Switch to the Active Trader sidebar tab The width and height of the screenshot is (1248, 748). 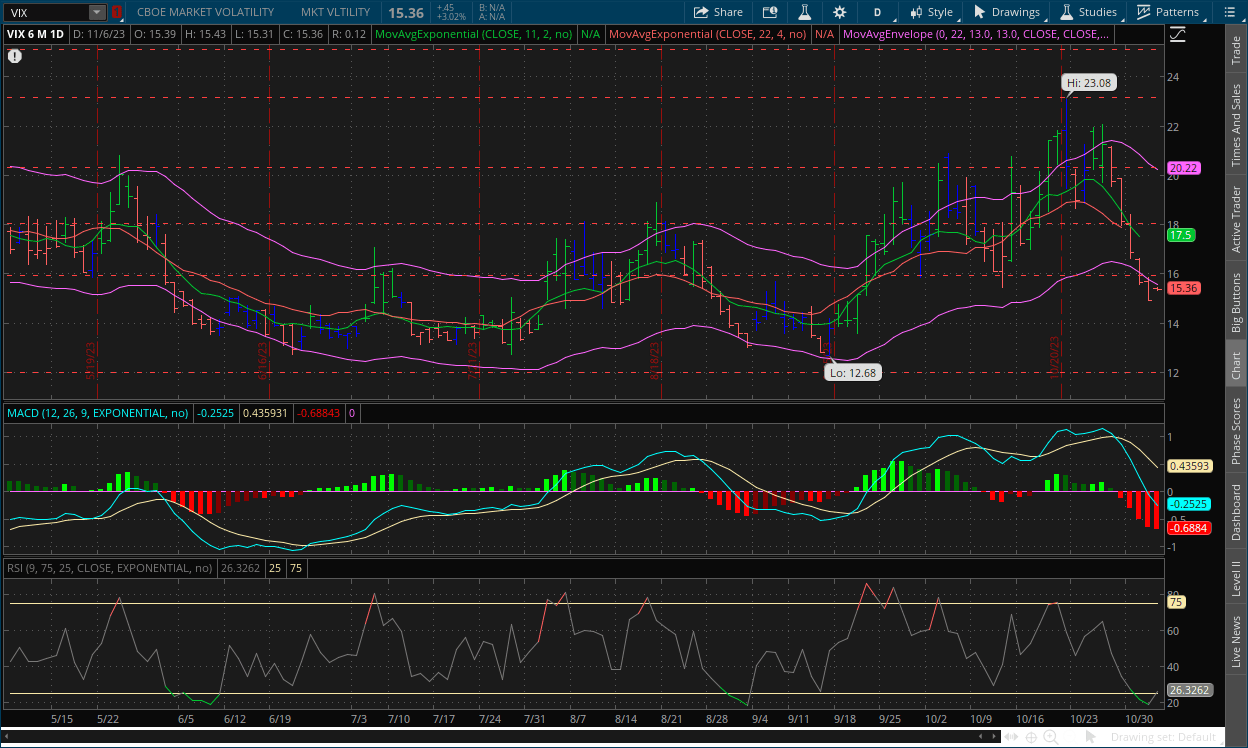tap(1236, 219)
